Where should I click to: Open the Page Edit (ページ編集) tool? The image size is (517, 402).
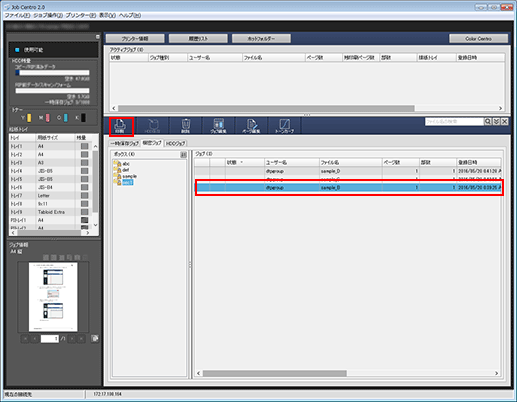click(251, 126)
